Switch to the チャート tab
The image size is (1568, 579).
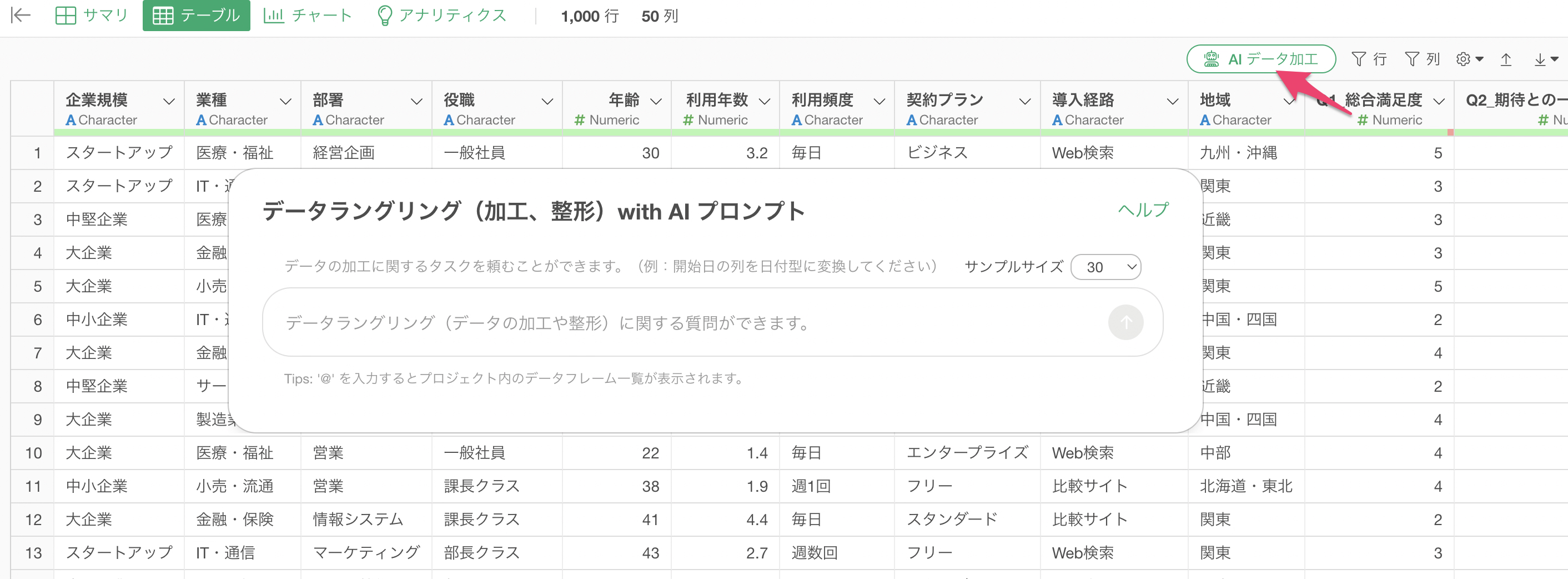click(308, 15)
